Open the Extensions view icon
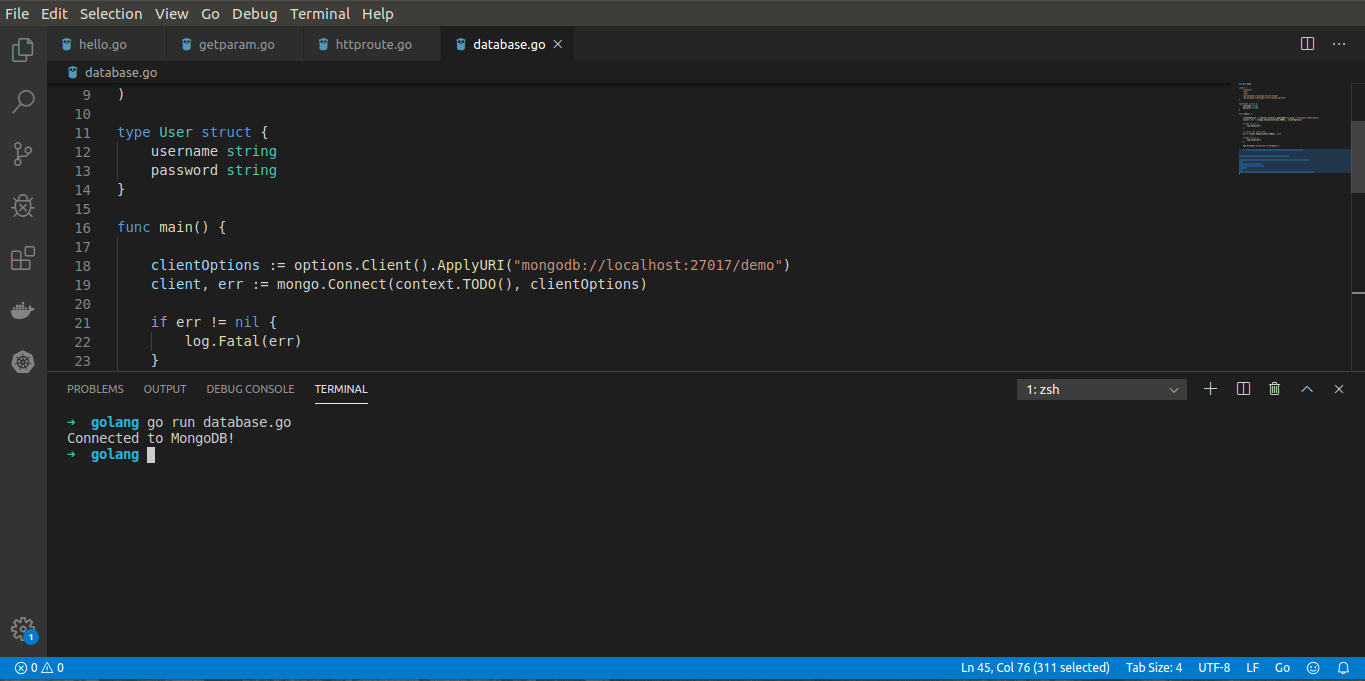Image resolution: width=1365 pixels, height=681 pixels. click(x=23, y=259)
